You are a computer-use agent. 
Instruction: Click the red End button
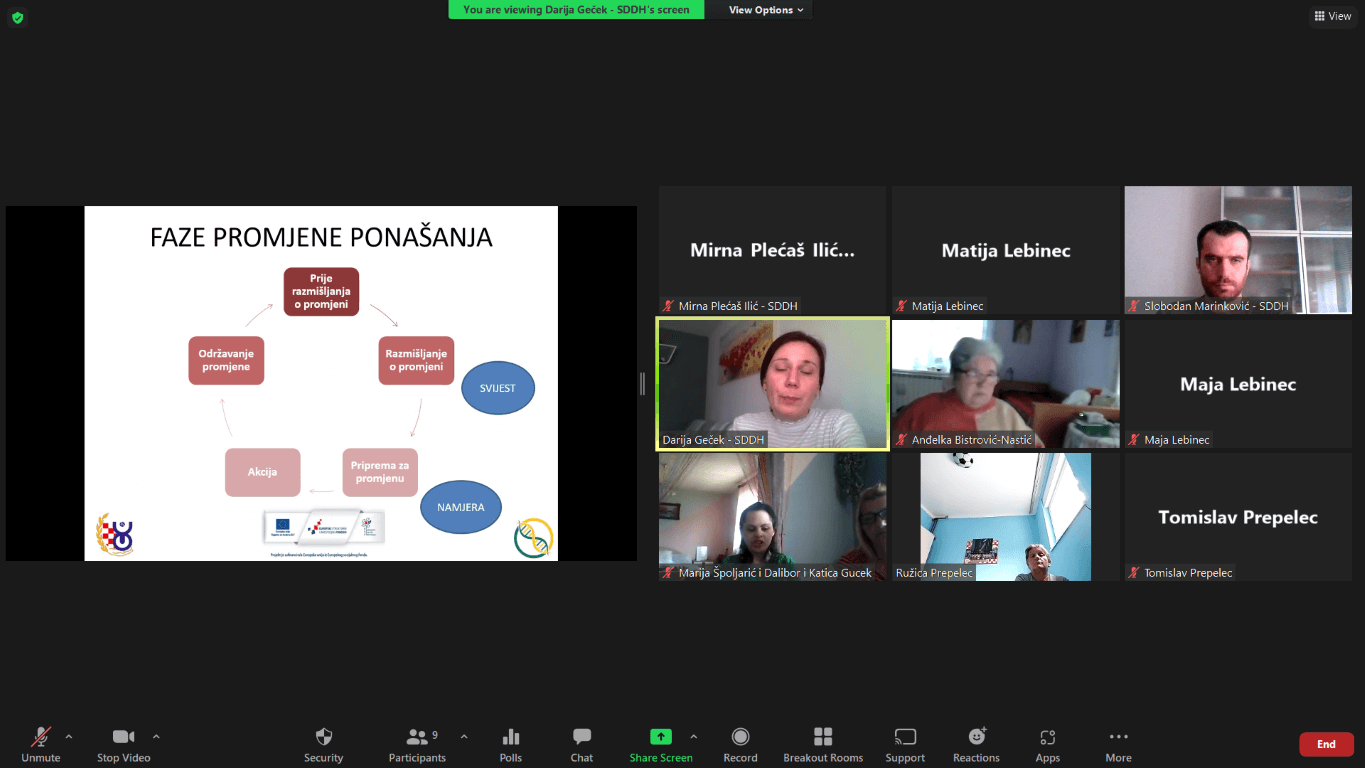pyautogui.click(x=1326, y=744)
